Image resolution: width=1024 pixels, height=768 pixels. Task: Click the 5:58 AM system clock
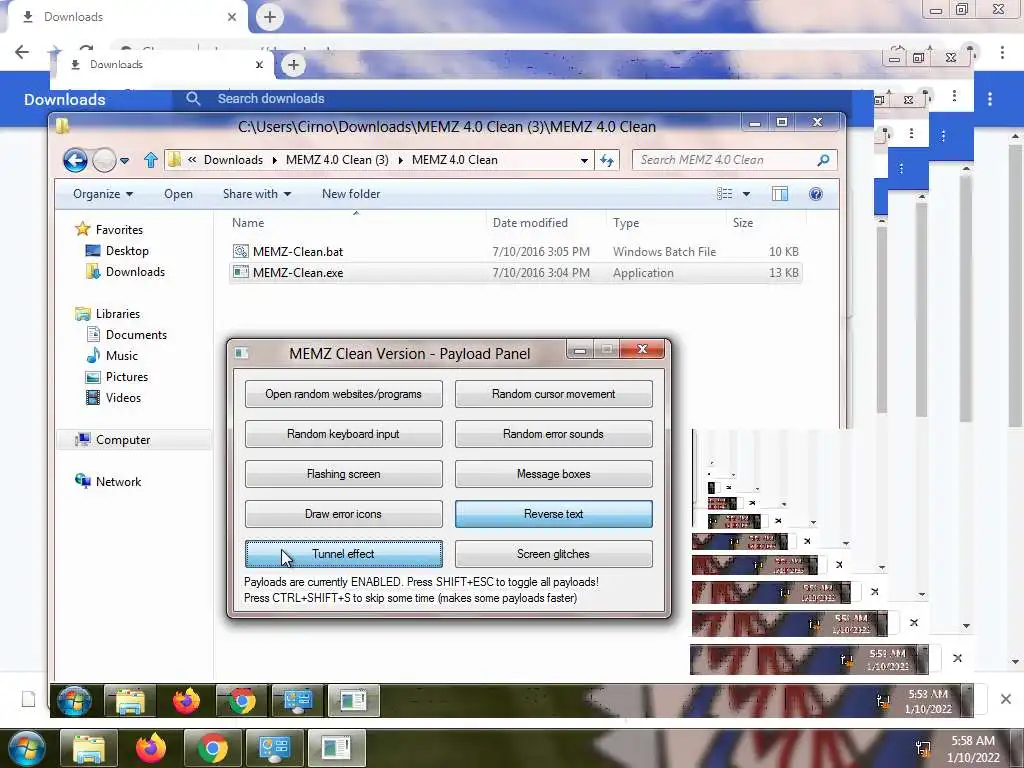973,749
